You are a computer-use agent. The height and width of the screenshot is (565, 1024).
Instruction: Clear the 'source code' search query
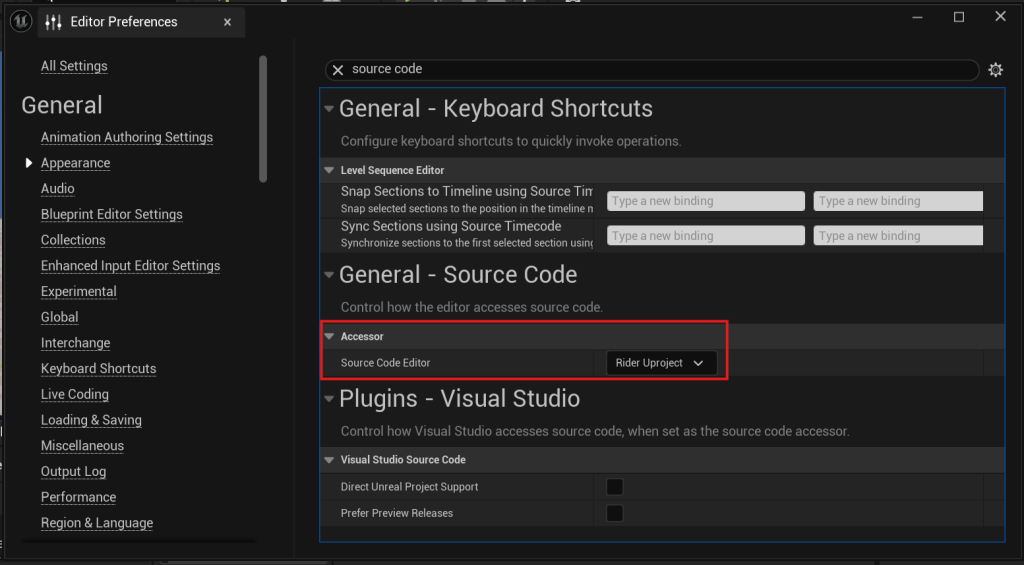(x=338, y=70)
